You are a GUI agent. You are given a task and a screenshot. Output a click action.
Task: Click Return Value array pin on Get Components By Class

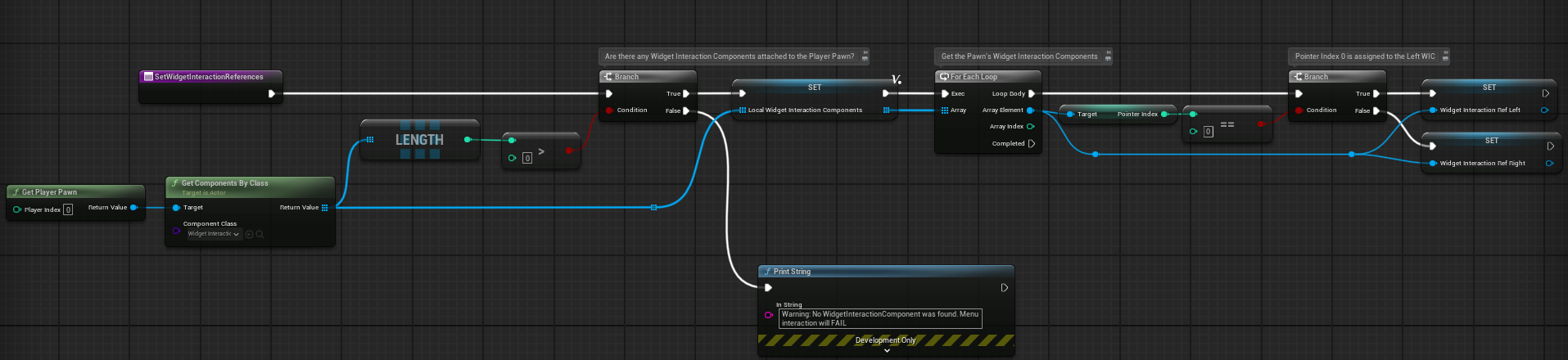[325, 208]
